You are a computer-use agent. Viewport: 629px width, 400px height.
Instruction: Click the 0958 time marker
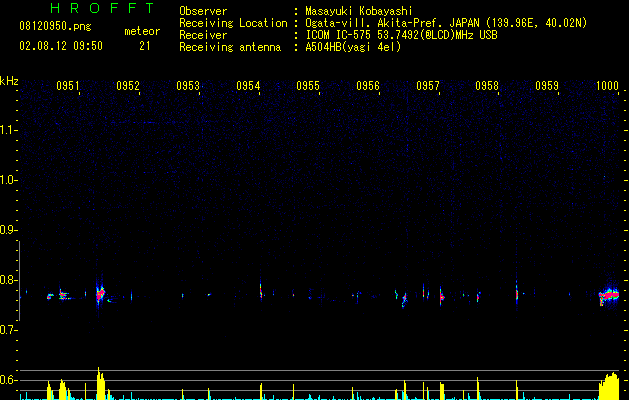point(487,86)
